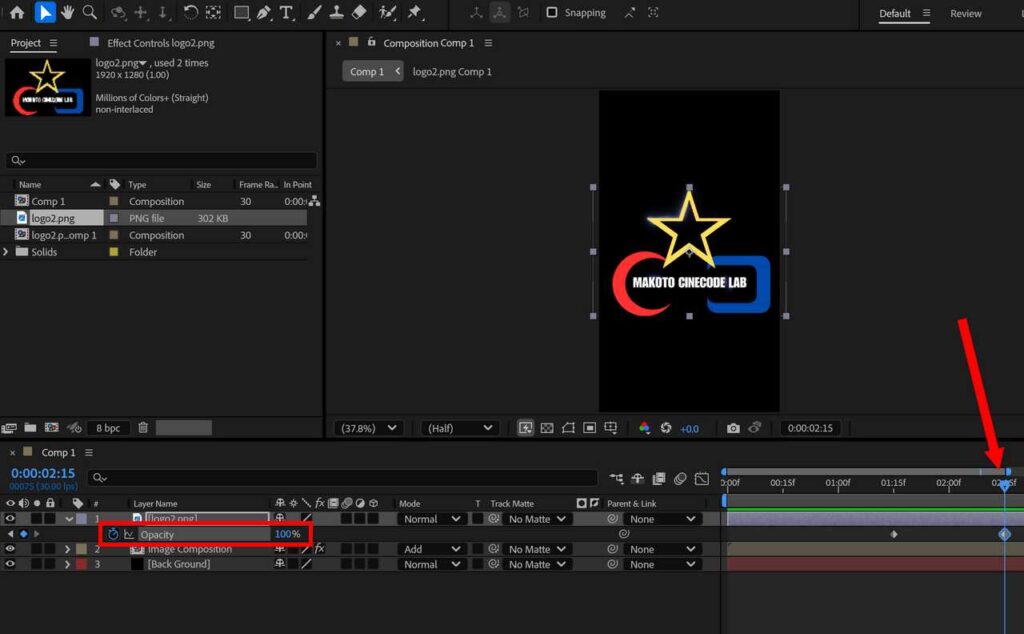Take a snapshot with camera icon
This screenshot has height=634, width=1024.
pyautogui.click(x=733, y=428)
